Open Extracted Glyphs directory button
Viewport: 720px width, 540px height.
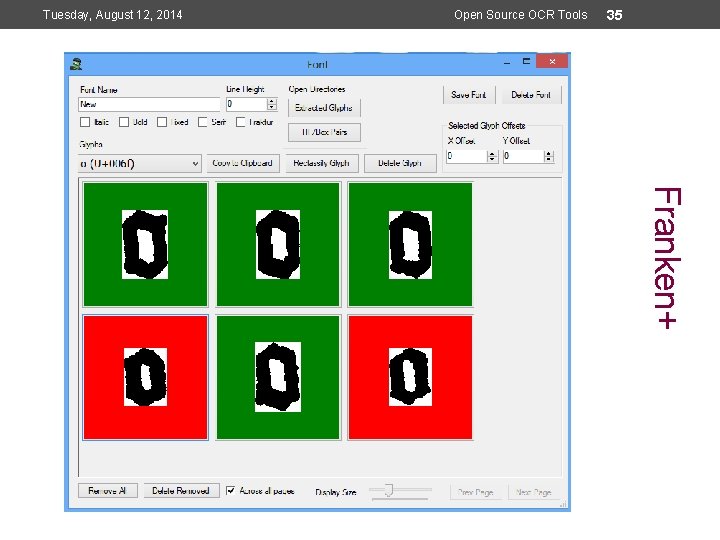(x=324, y=108)
